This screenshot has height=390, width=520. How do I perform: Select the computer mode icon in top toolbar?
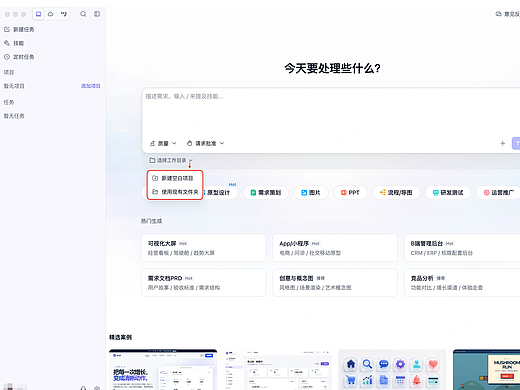coord(38,14)
